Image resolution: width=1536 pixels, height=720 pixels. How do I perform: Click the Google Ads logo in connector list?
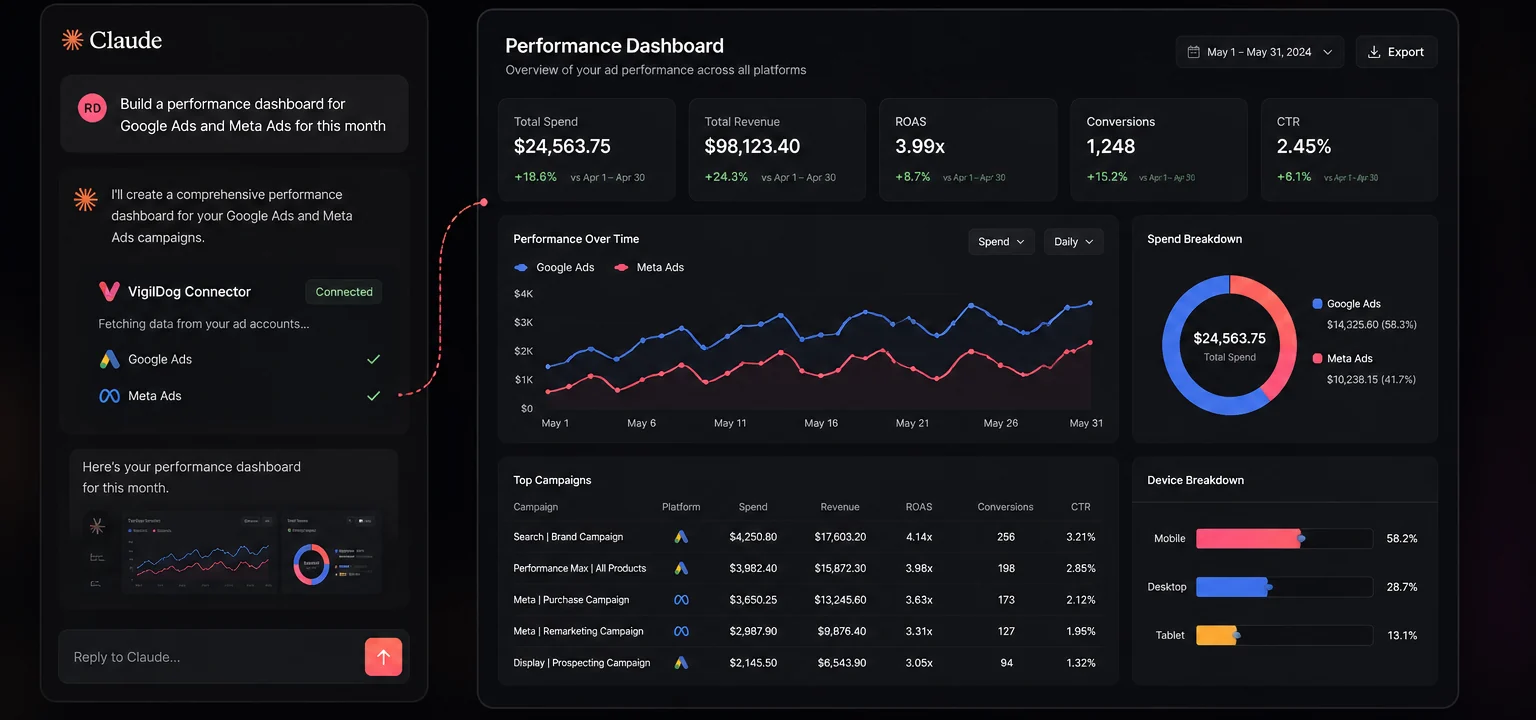pyautogui.click(x=109, y=359)
